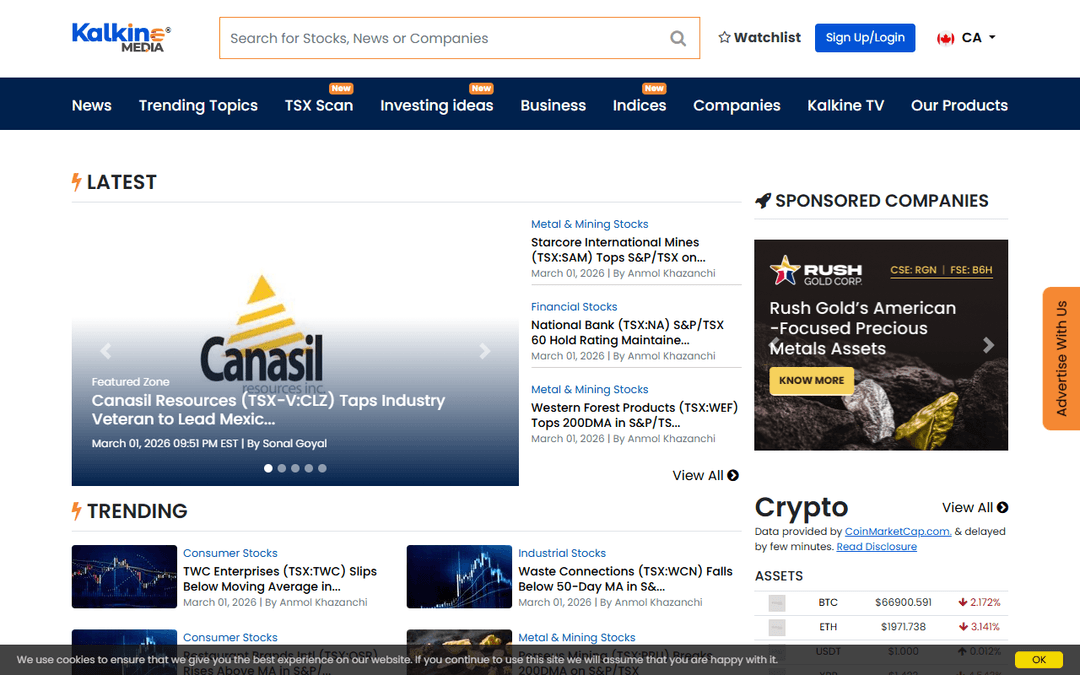
Task: Click the BTC price $66900.591
Action: [903, 603]
